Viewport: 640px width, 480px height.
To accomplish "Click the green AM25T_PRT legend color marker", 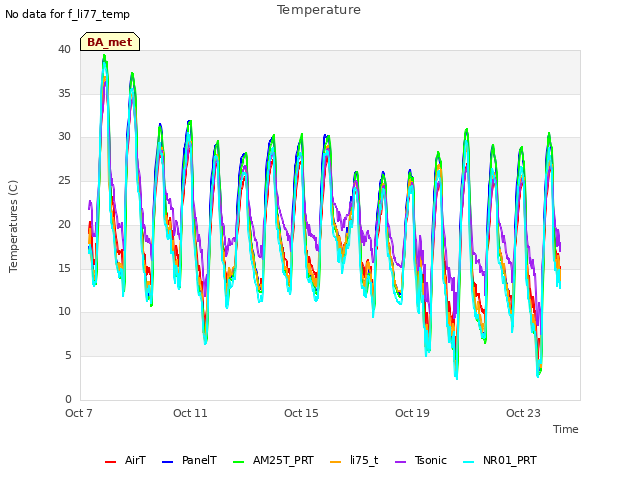I will 238,462.
